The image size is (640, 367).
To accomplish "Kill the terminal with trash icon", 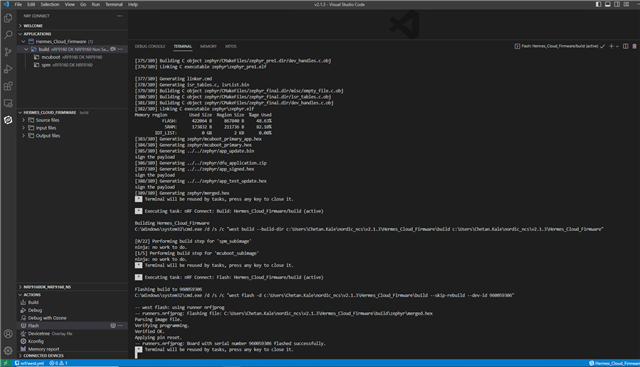I will click(634, 47).
